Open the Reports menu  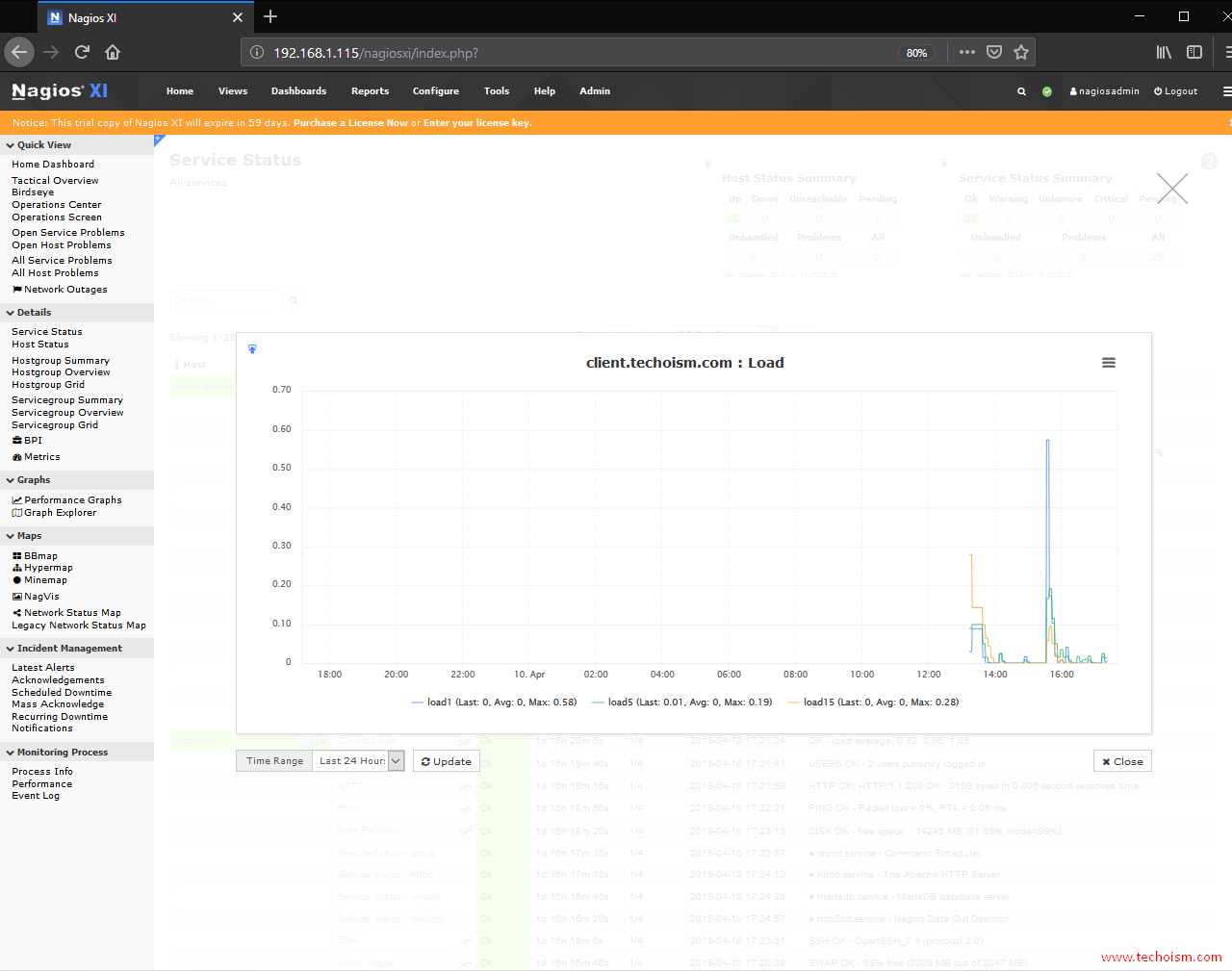coord(370,91)
